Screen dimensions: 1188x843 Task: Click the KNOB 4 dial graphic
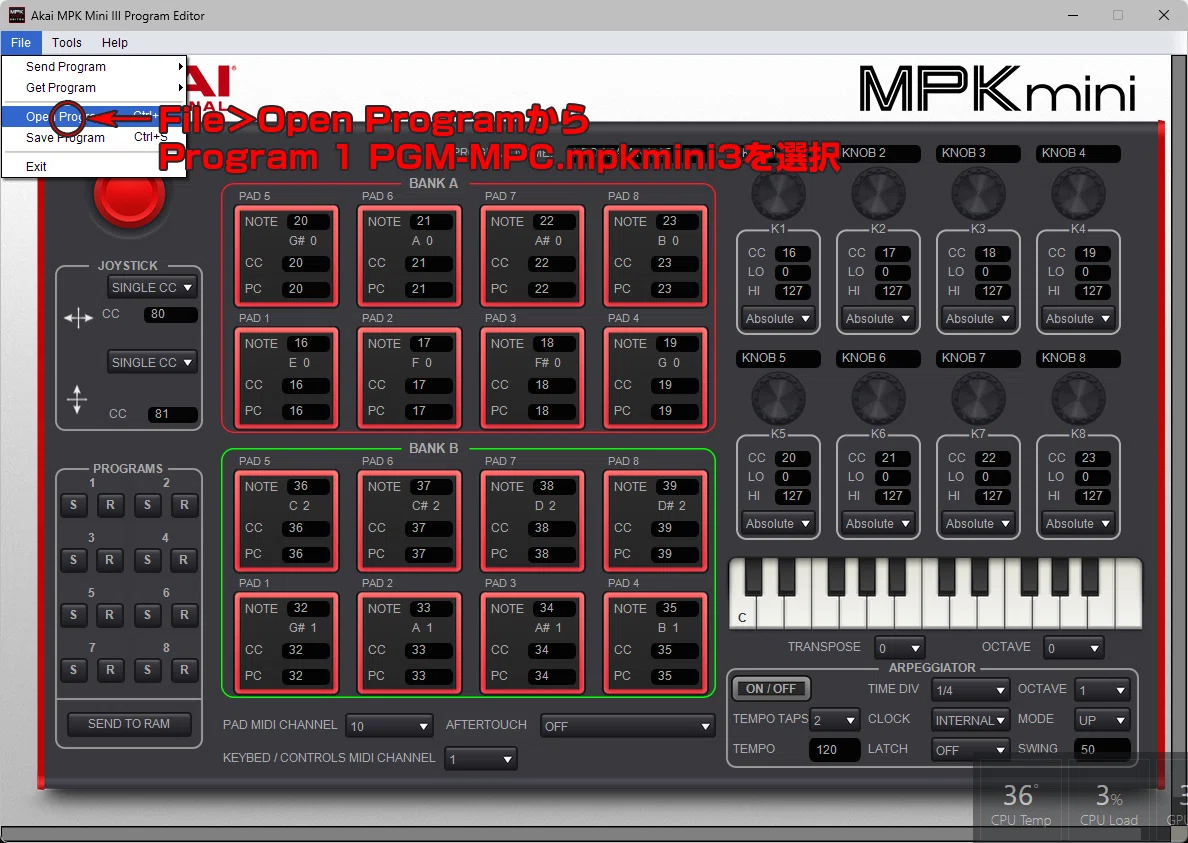(x=1078, y=194)
